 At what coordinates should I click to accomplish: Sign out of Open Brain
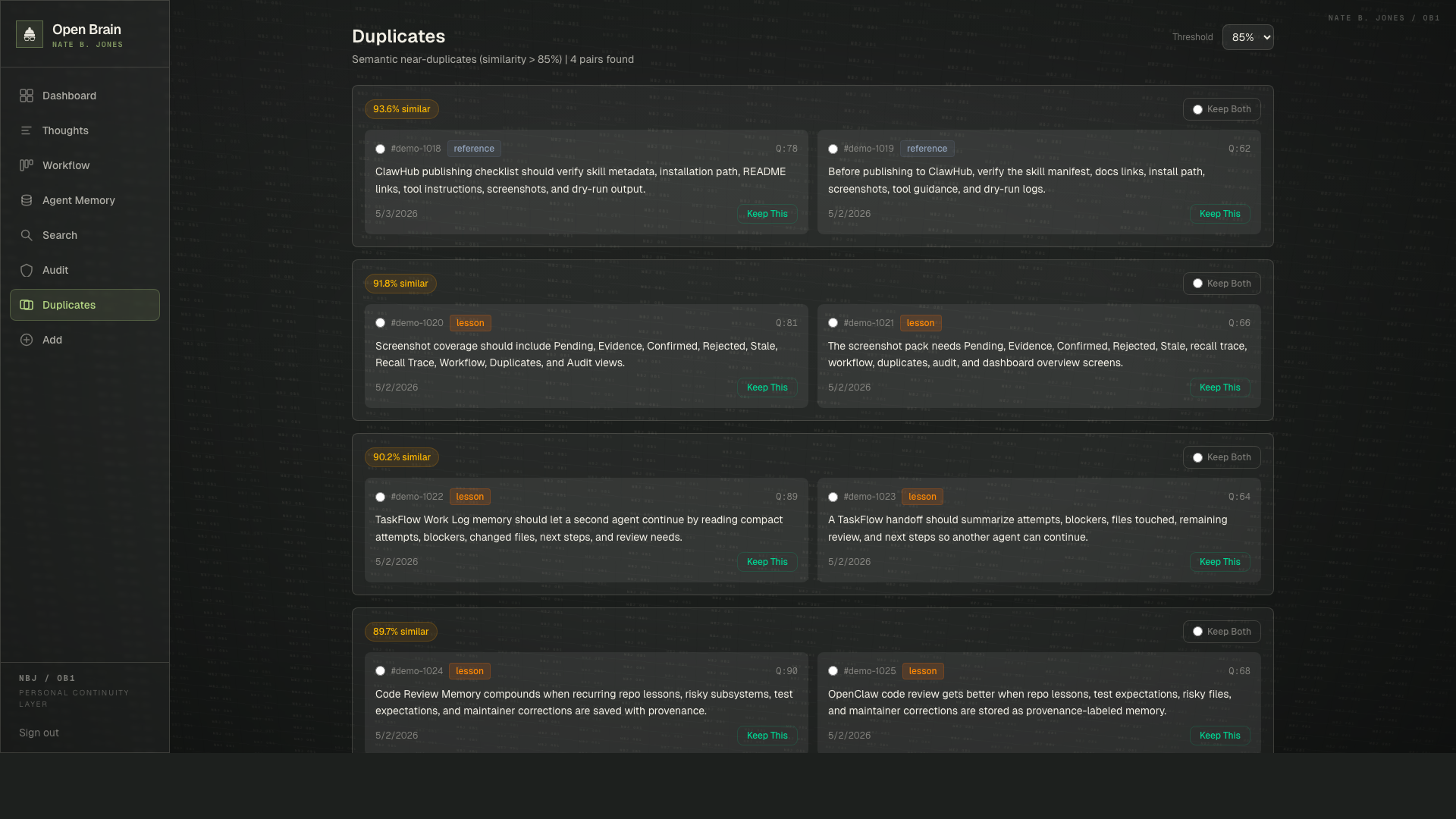point(39,733)
